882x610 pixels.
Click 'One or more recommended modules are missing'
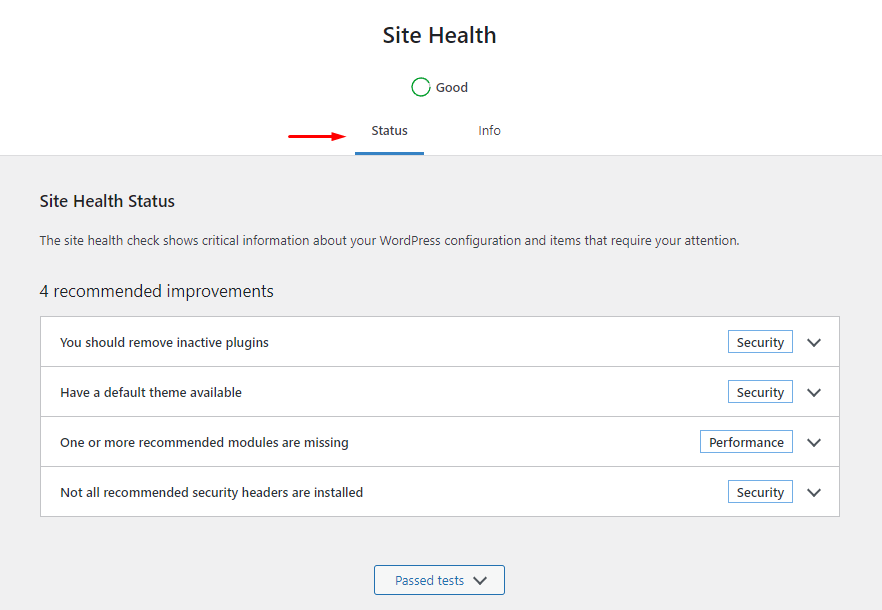(204, 442)
